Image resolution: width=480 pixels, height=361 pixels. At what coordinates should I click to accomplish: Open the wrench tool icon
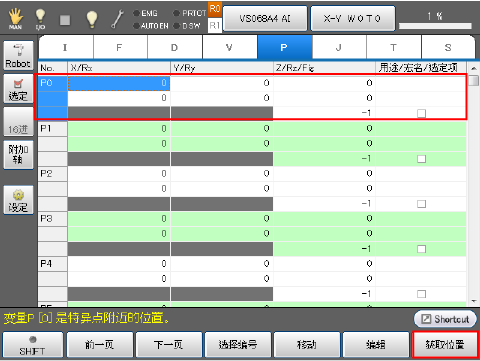click(117, 19)
